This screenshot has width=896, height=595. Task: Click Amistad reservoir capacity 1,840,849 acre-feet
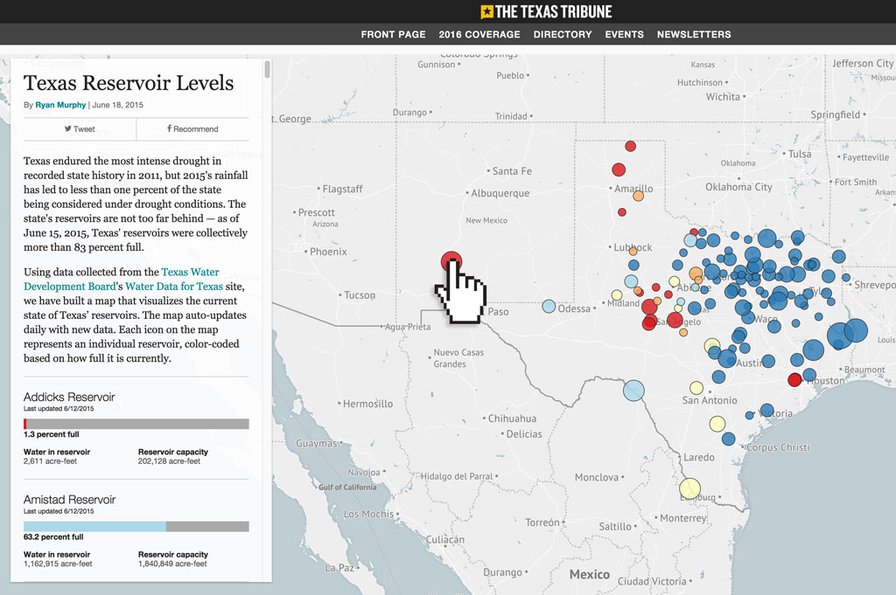pyautogui.click(x=172, y=564)
